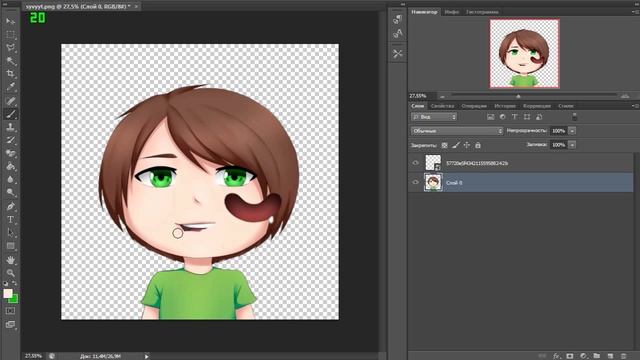
Task: Open the blend mode dropdown
Action: 457,131
